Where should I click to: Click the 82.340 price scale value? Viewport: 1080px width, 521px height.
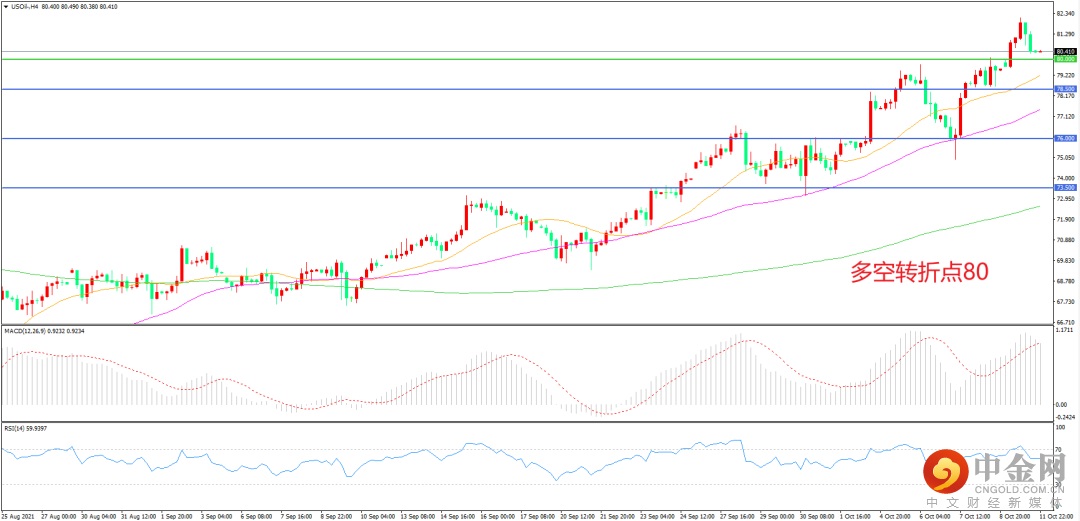(x=1066, y=13)
